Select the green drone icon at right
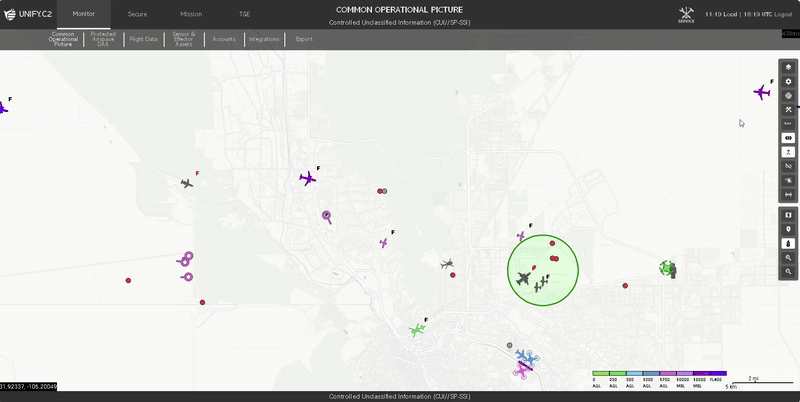The width and height of the screenshot is (800, 402). coord(668,268)
